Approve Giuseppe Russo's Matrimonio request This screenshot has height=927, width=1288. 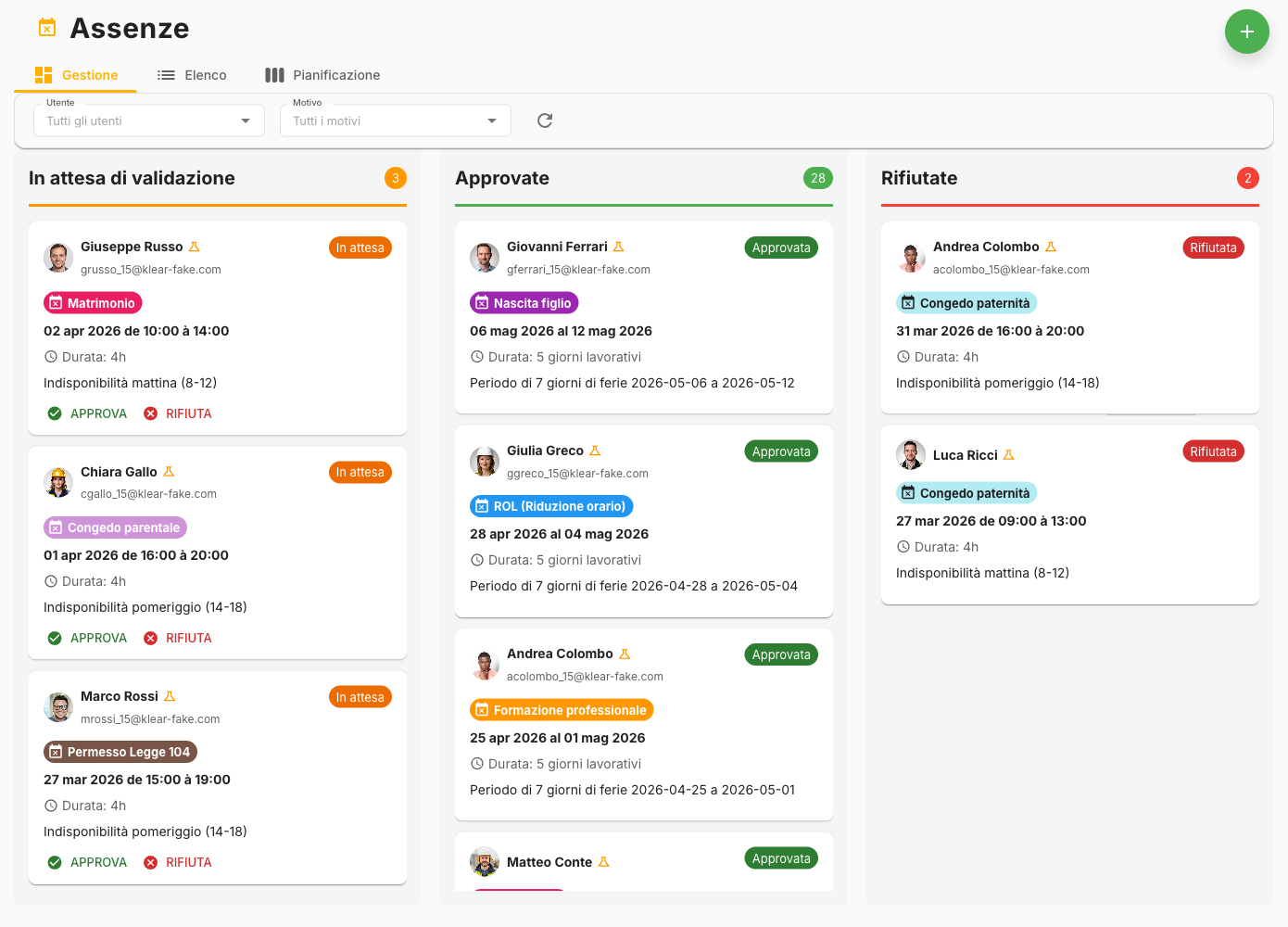(88, 413)
